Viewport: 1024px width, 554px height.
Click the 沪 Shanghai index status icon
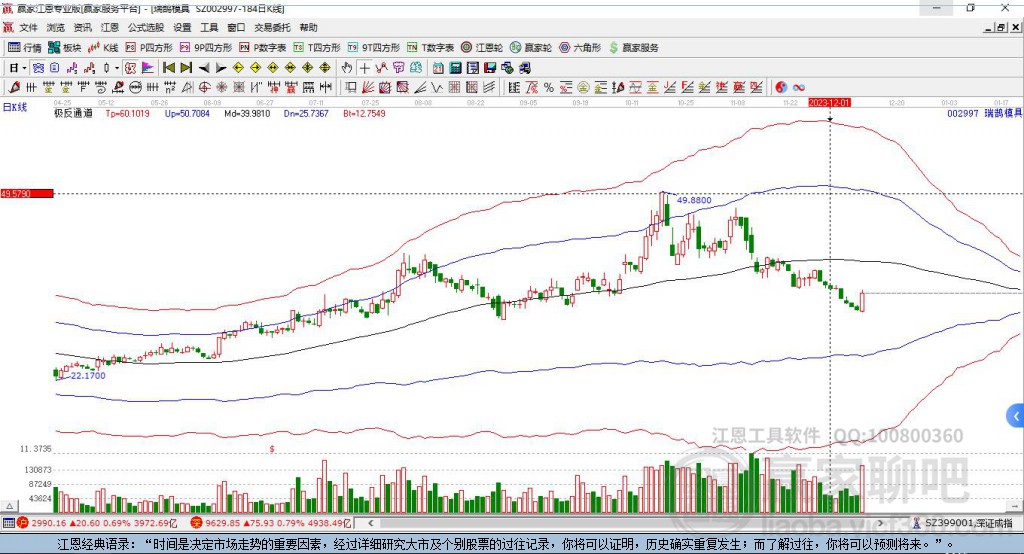(23, 523)
